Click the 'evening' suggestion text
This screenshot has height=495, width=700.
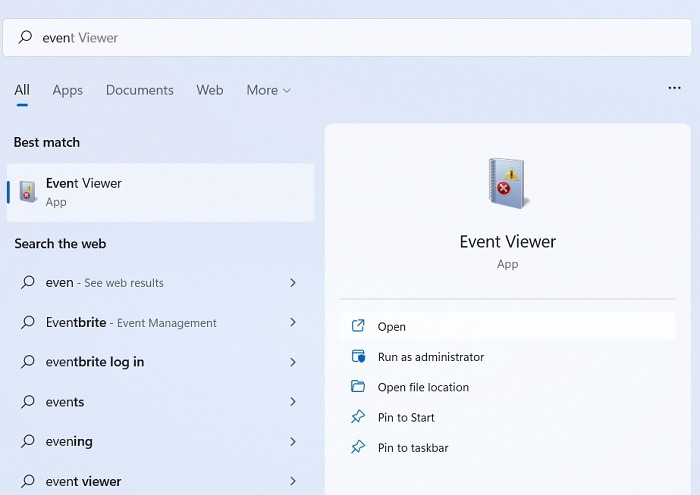(x=69, y=441)
